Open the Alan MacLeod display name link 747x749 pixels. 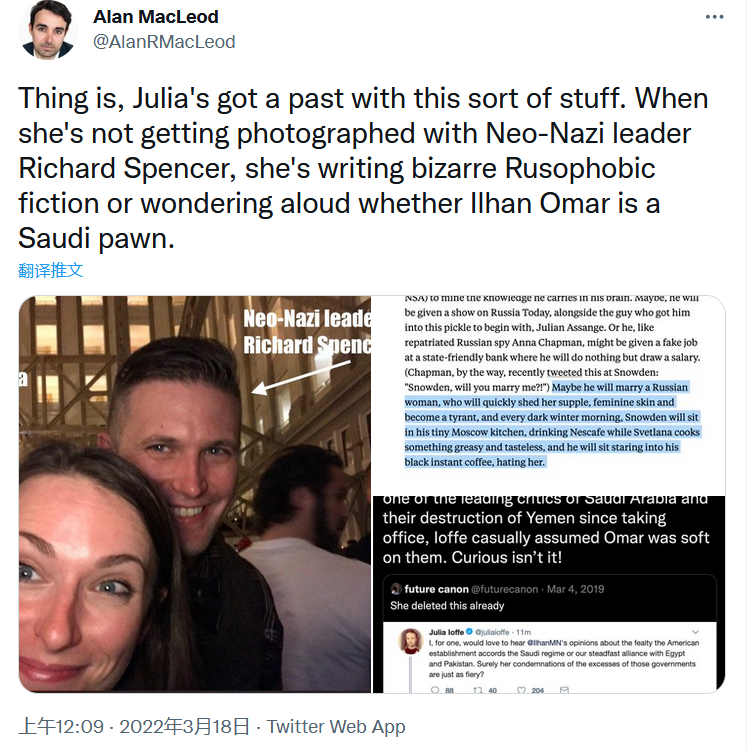pos(155,17)
